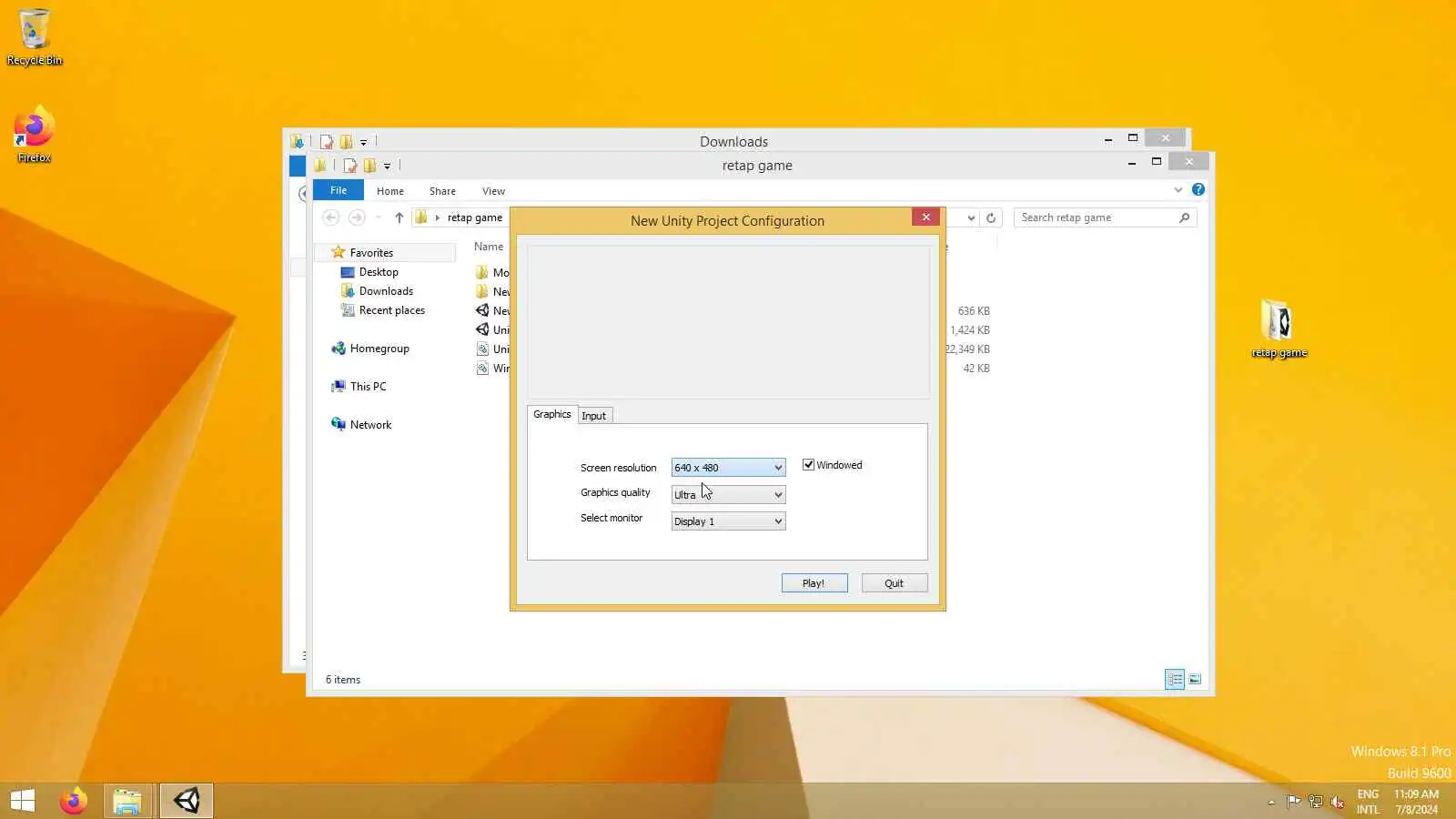The width and height of the screenshot is (1456, 819).
Task: Maximize the retap game window
Action: point(1156,162)
